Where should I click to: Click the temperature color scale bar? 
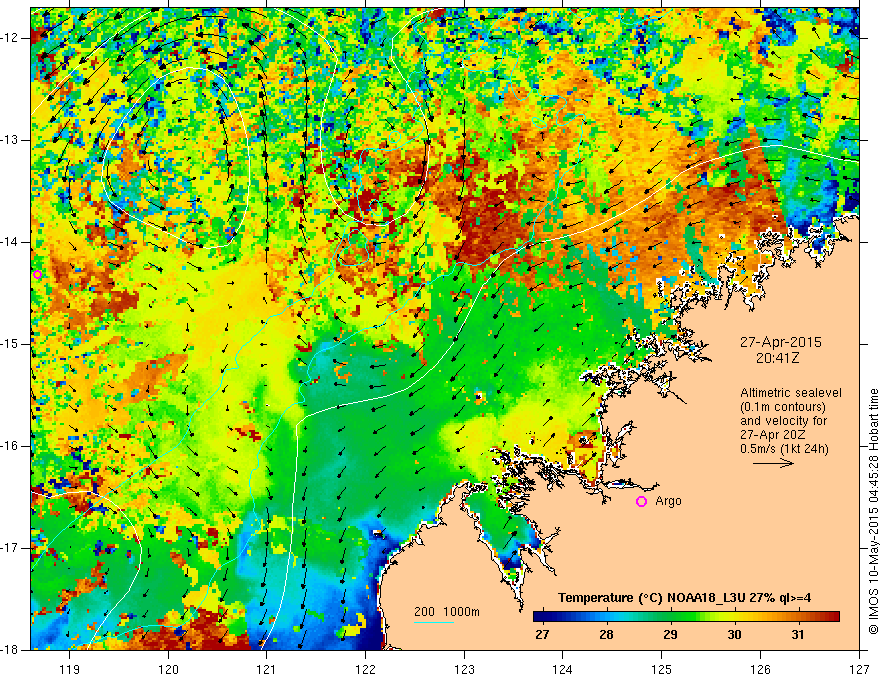686,617
